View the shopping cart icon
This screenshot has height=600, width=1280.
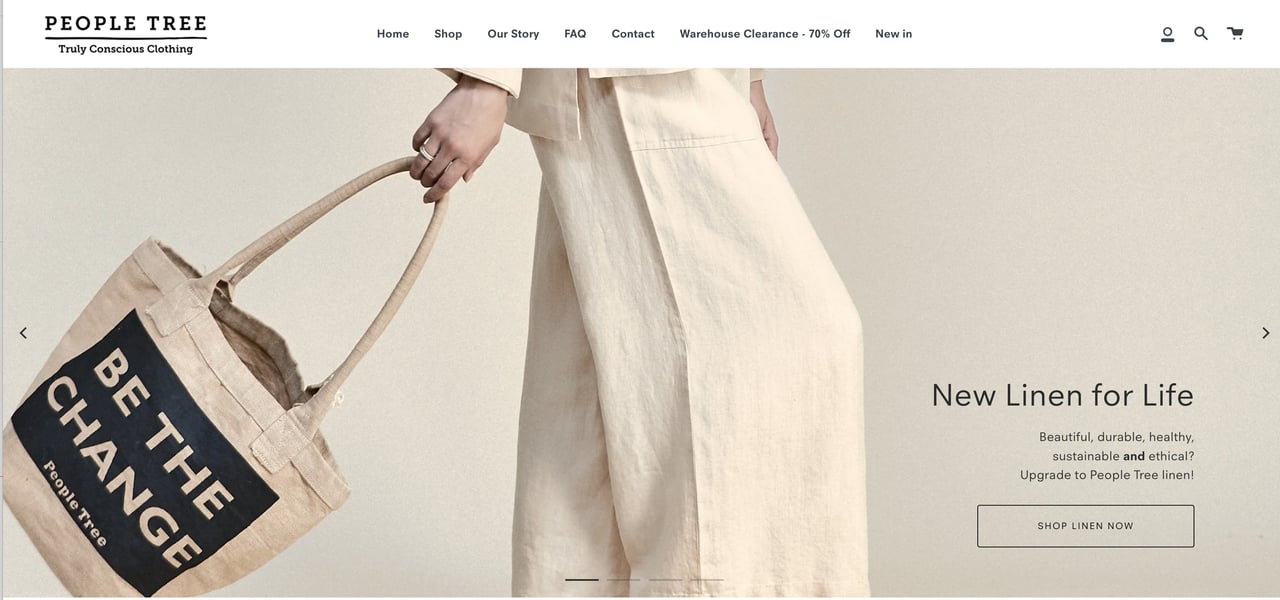tap(1236, 33)
